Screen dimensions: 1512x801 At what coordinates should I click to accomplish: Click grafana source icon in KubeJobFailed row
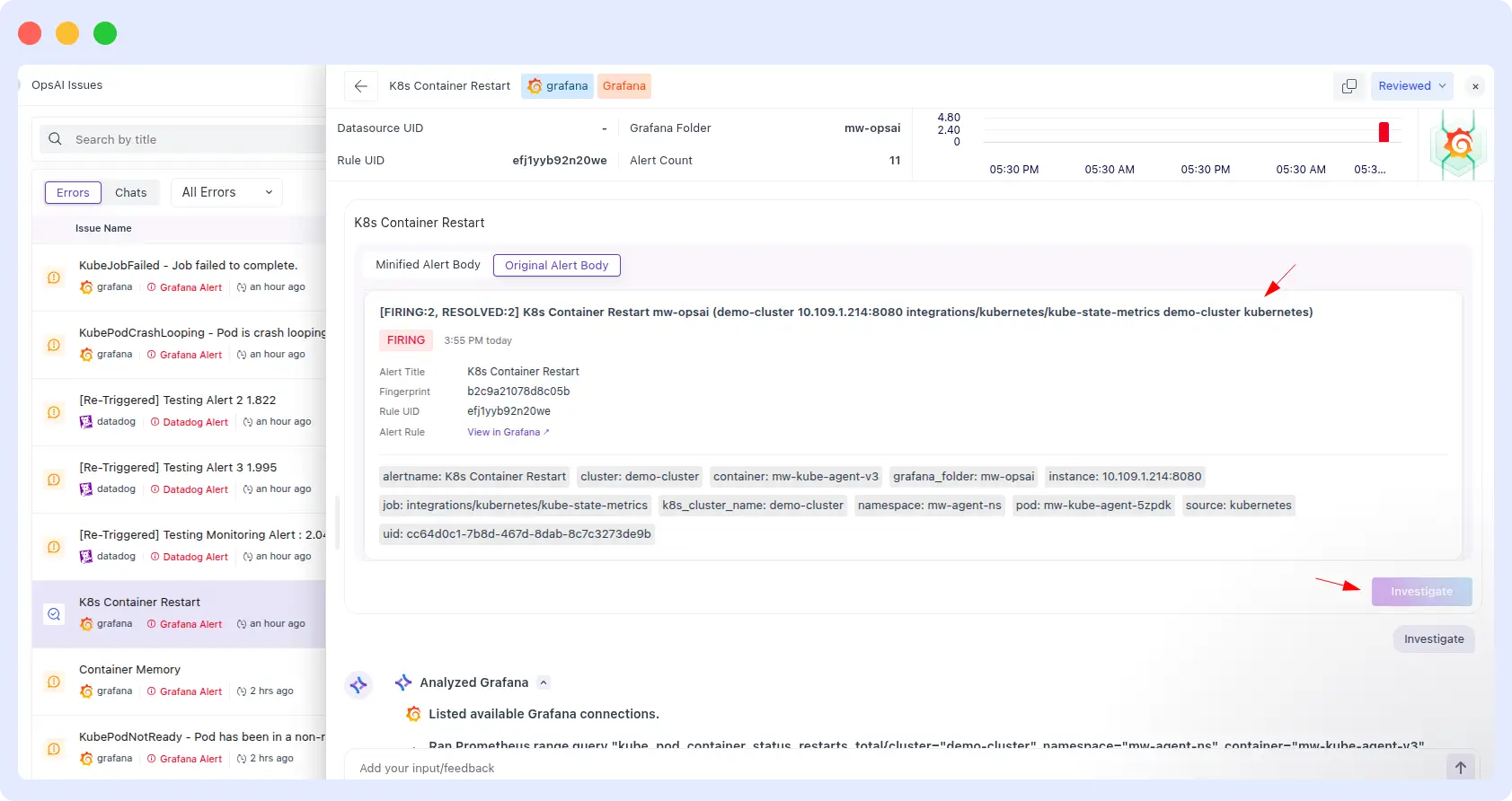(x=86, y=287)
